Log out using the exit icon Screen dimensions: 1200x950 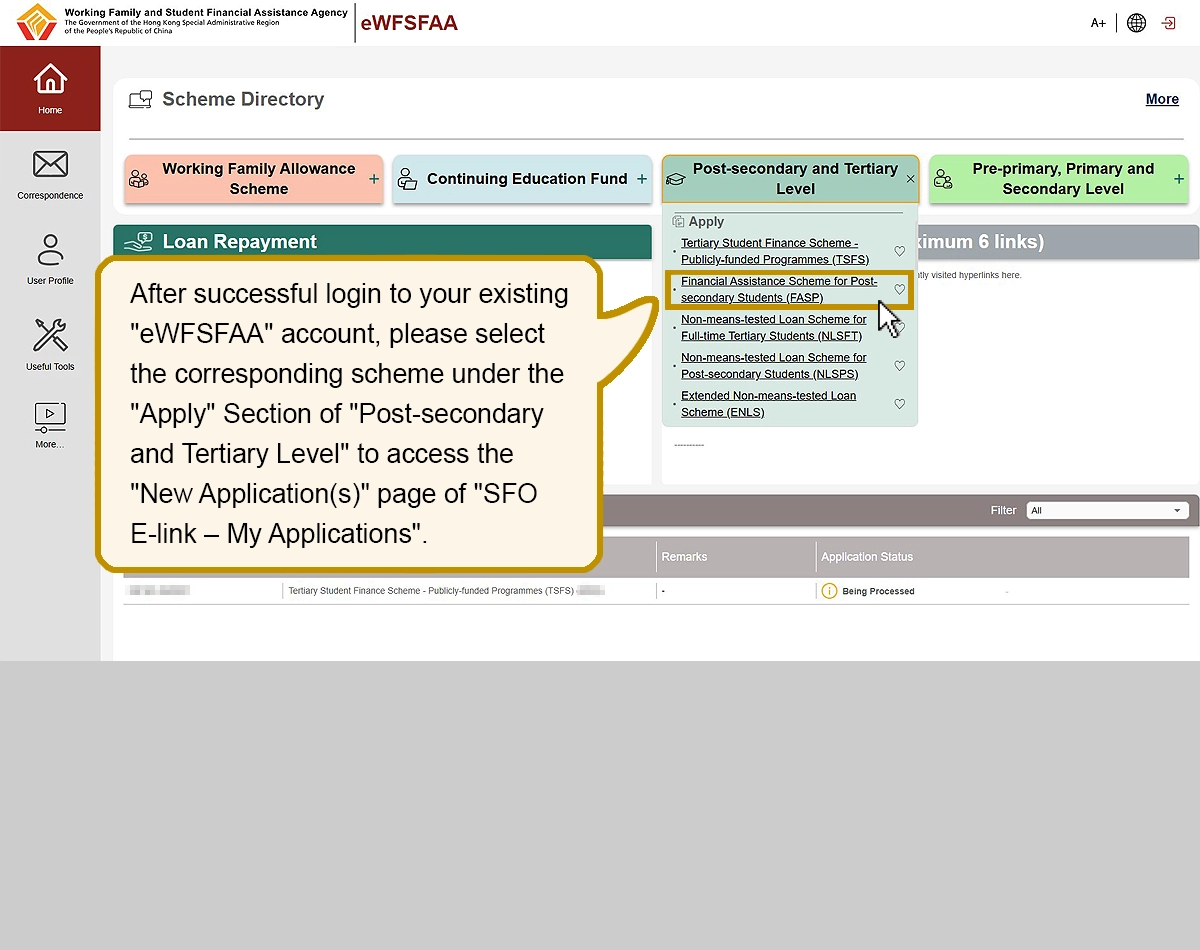coord(1168,23)
